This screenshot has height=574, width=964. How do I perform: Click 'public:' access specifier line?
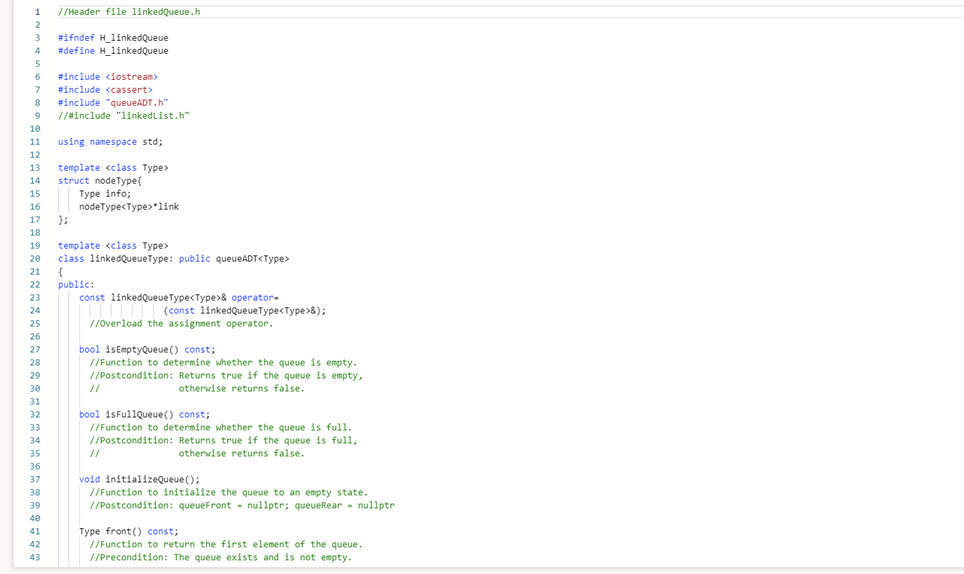click(76, 285)
